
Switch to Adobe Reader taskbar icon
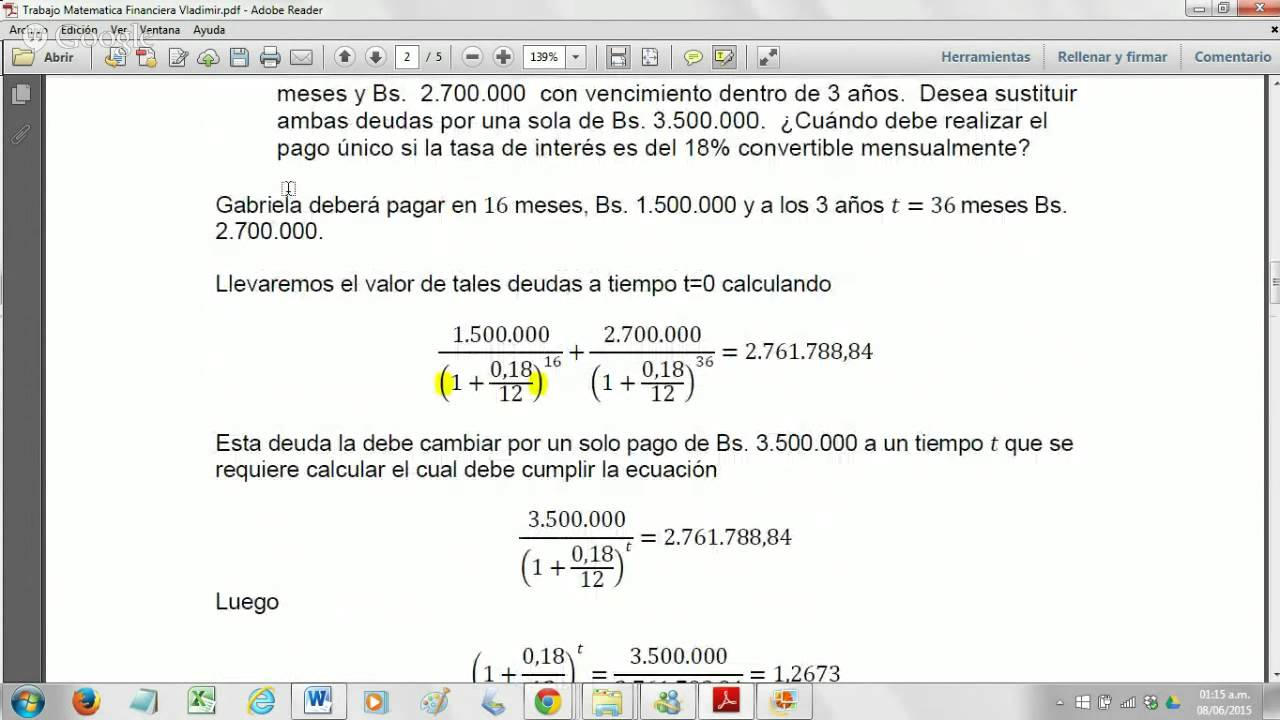[727, 701]
